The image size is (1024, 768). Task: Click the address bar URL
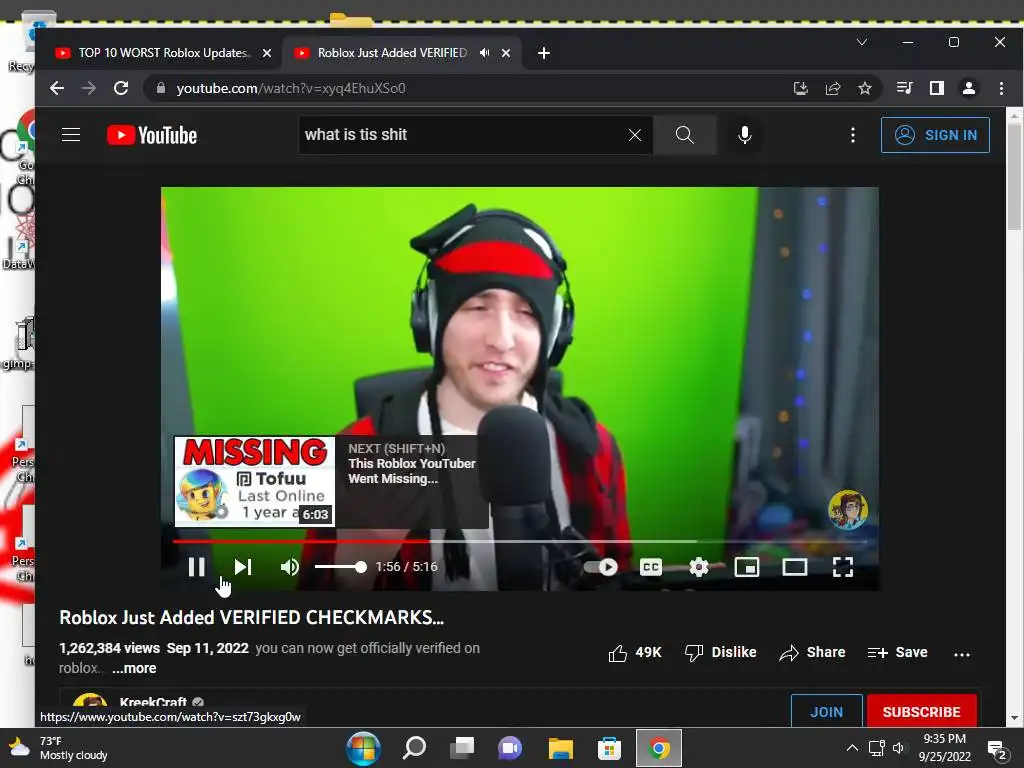pyautogui.click(x=291, y=88)
